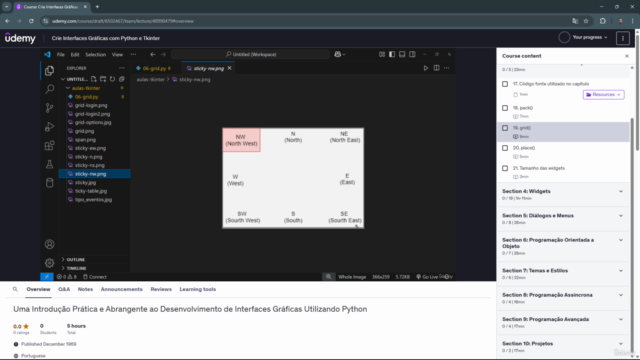Open the browser Extensions puzzle icon
The image size is (640, 360).
(x=603, y=21)
